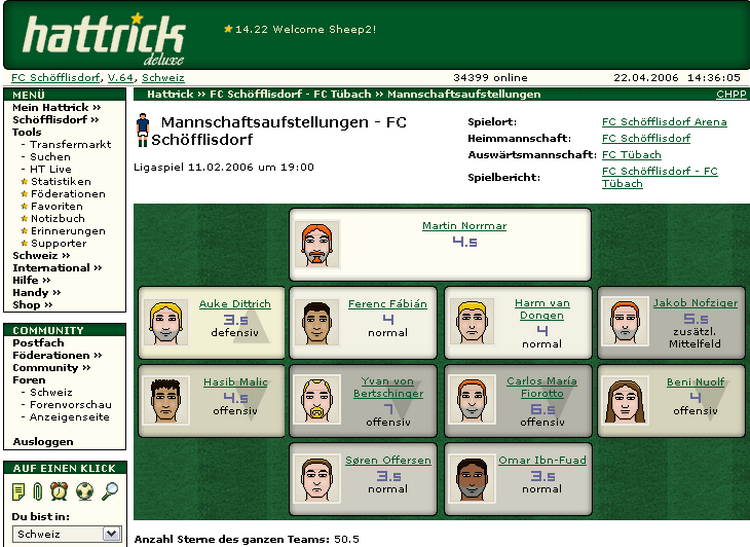The width and height of the screenshot is (750, 547).
Task: Open FC Schöfflisdorf Arena link
Action: (x=664, y=122)
